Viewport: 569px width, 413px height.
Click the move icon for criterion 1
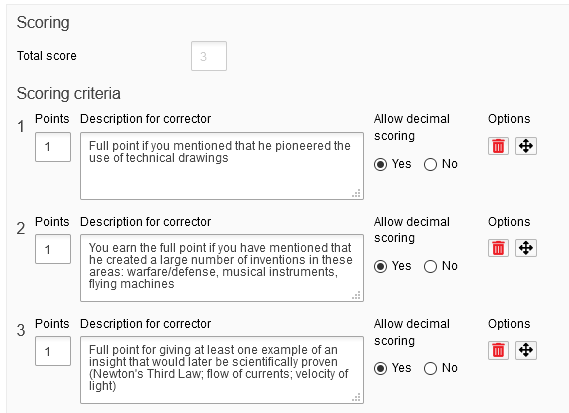[x=526, y=146]
